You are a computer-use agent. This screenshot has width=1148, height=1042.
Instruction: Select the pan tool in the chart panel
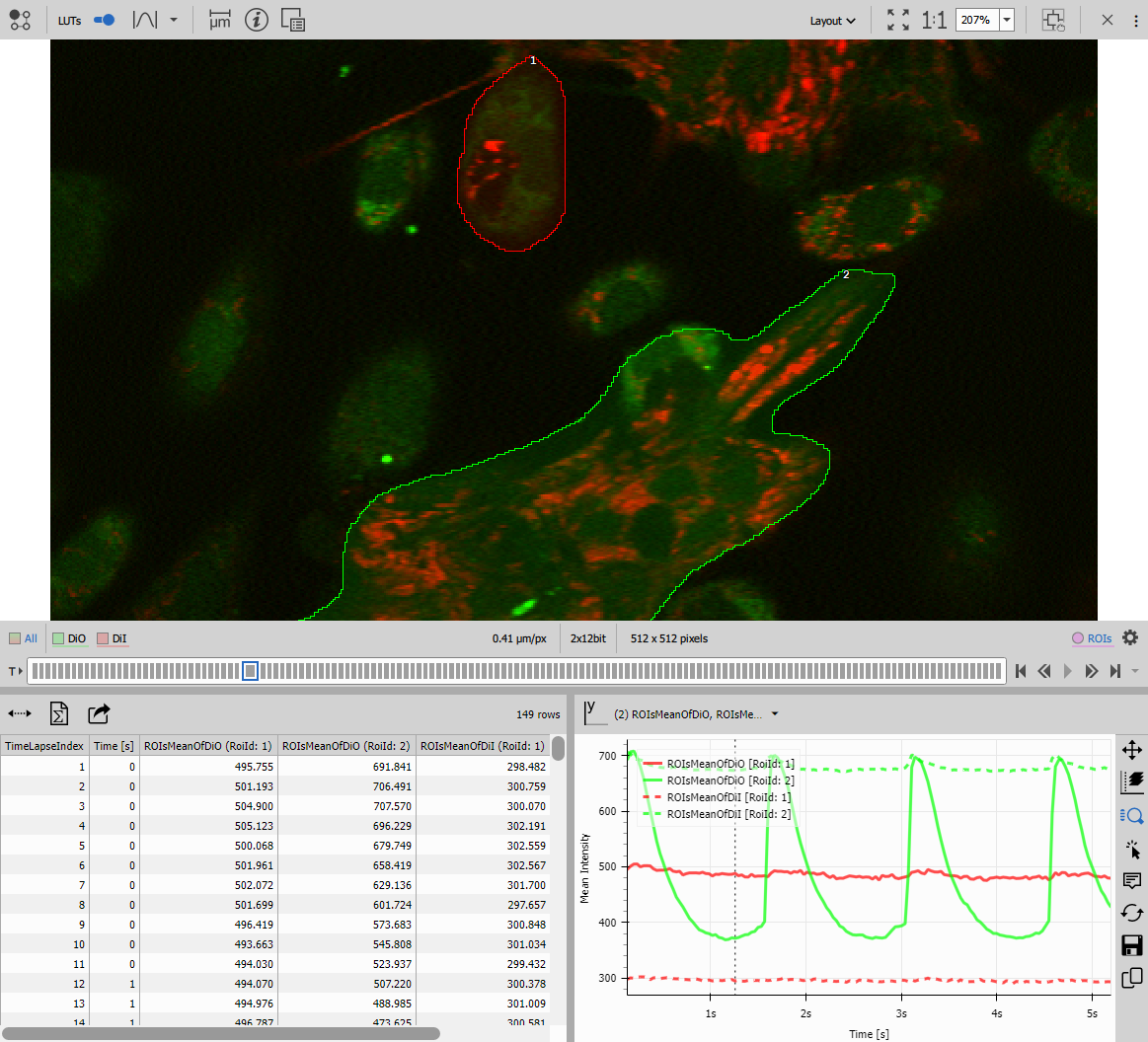point(1132,750)
